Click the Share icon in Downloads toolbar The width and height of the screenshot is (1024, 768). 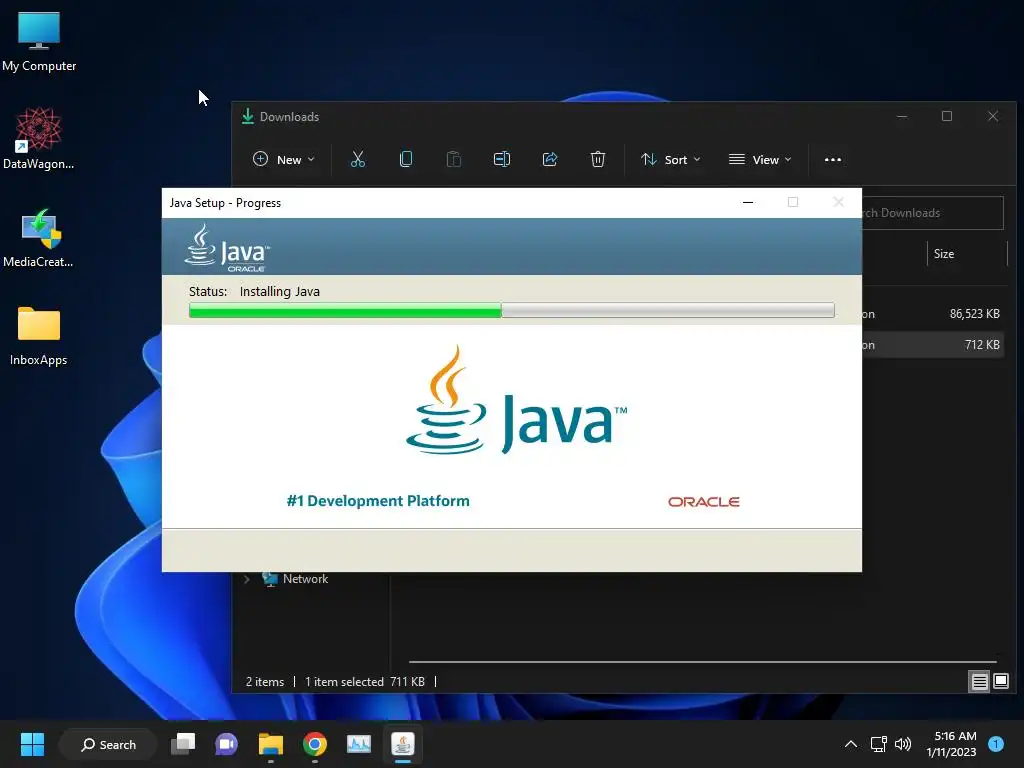point(550,159)
